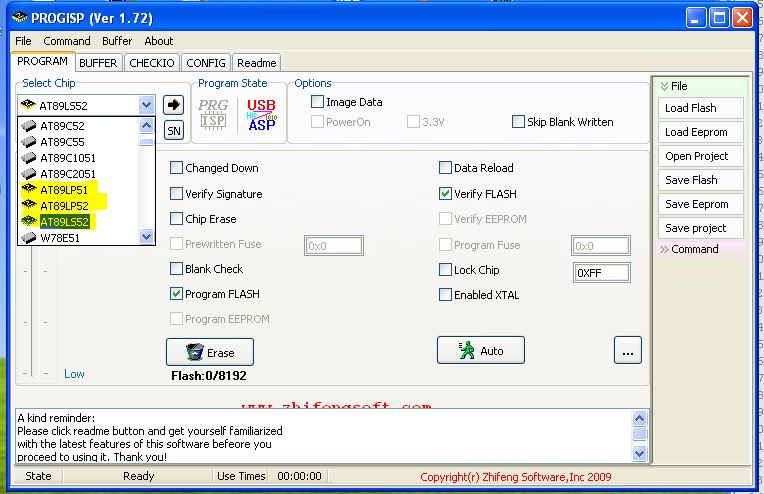The image size is (764, 494).
Task: Open the Buffer menu
Action: coord(117,41)
